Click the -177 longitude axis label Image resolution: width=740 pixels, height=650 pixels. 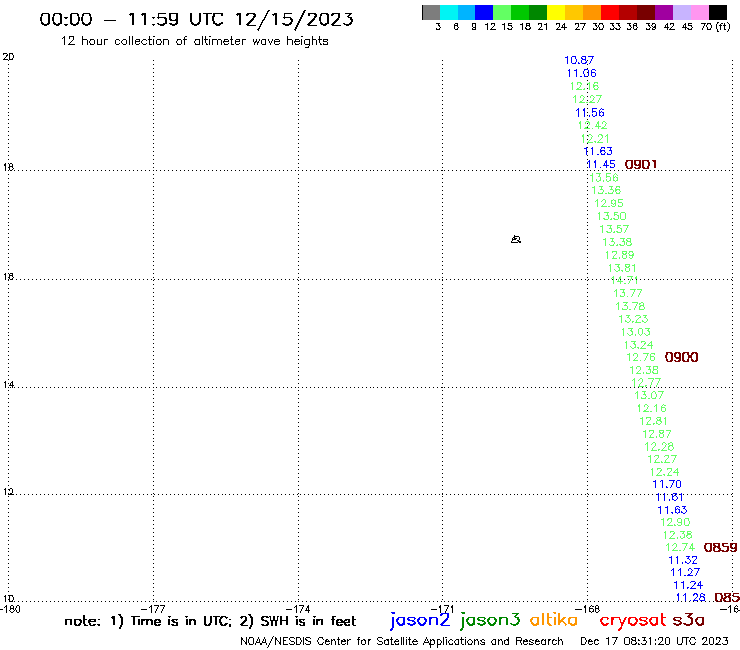[153, 609]
